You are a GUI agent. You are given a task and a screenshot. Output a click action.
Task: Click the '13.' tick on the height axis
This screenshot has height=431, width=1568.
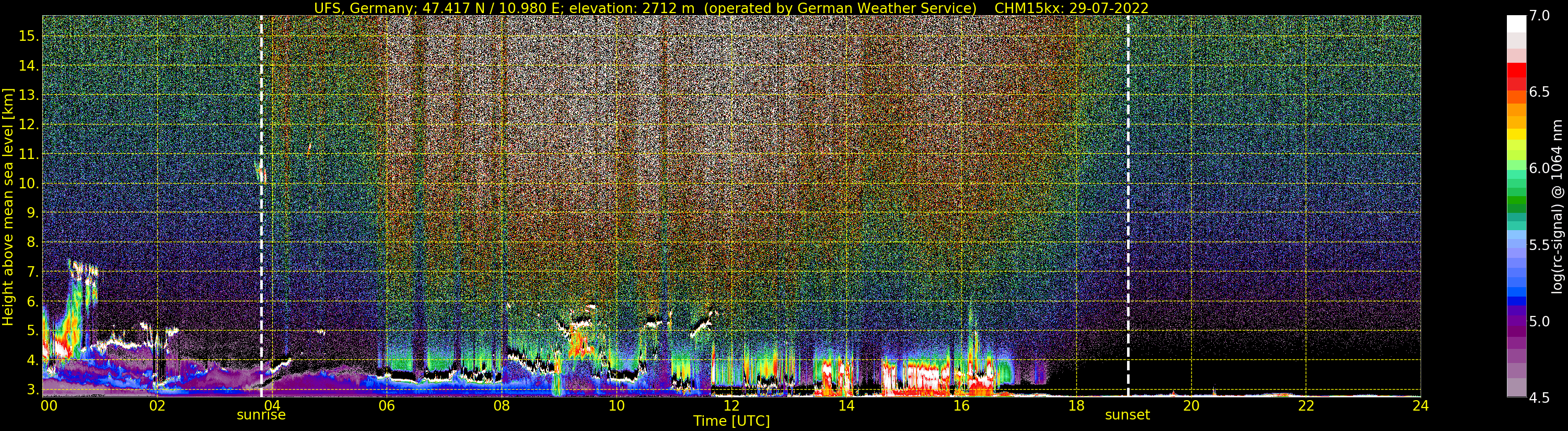pos(29,95)
